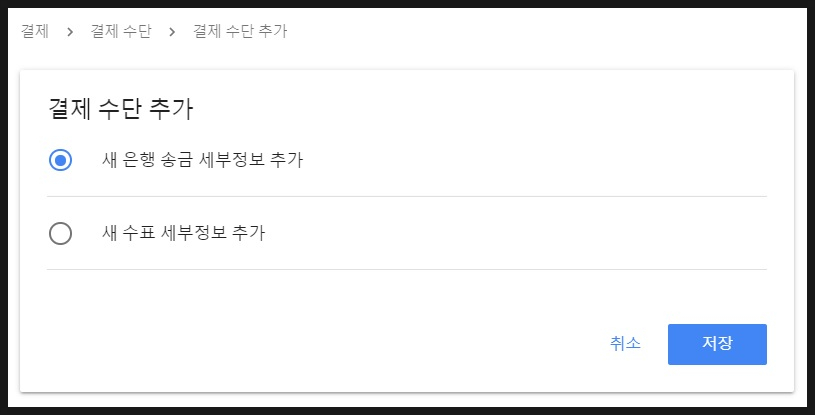Click the empty right side of the bank transfer row
815x415 pixels.
coord(535,160)
